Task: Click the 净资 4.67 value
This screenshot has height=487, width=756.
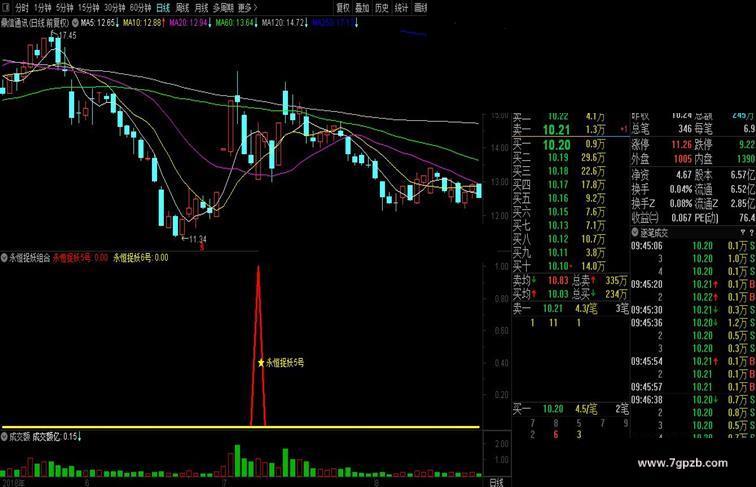Action: coord(684,175)
